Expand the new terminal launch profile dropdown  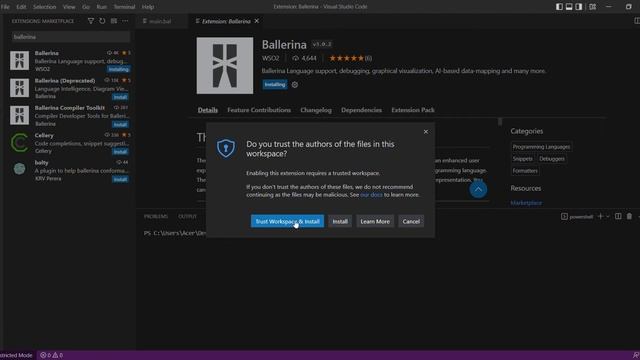pyautogui.click(x=608, y=217)
